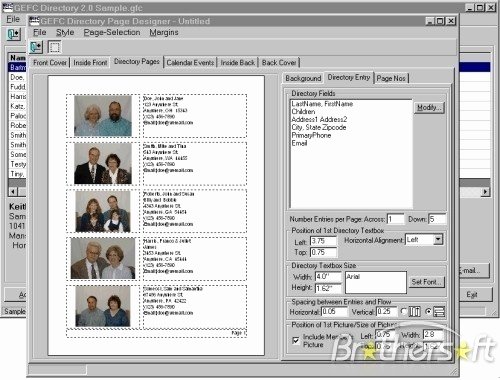
Task: Click the entries Across input field
Action: pos(395,219)
